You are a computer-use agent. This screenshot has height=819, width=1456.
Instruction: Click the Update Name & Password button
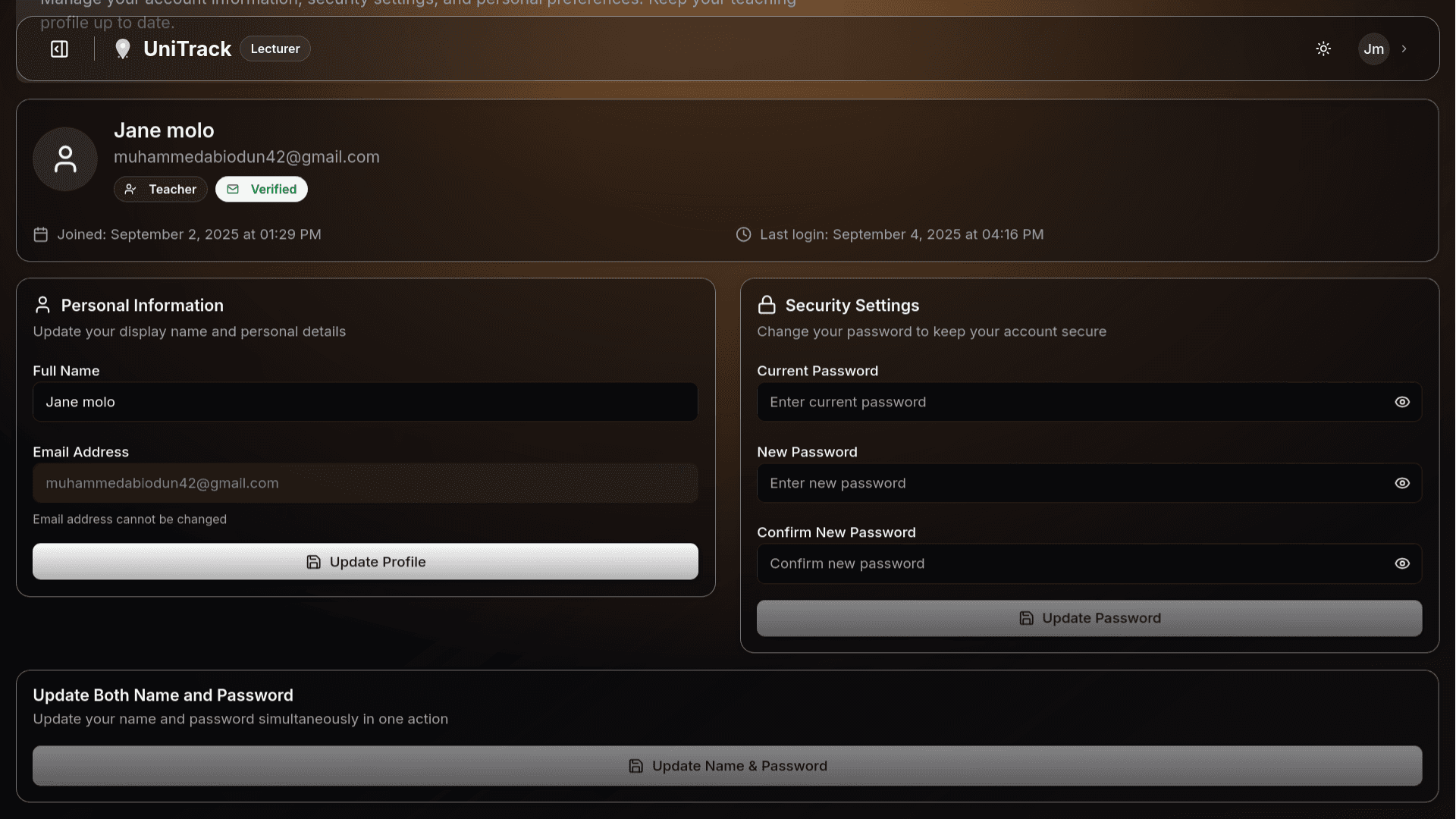pos(727,766)
